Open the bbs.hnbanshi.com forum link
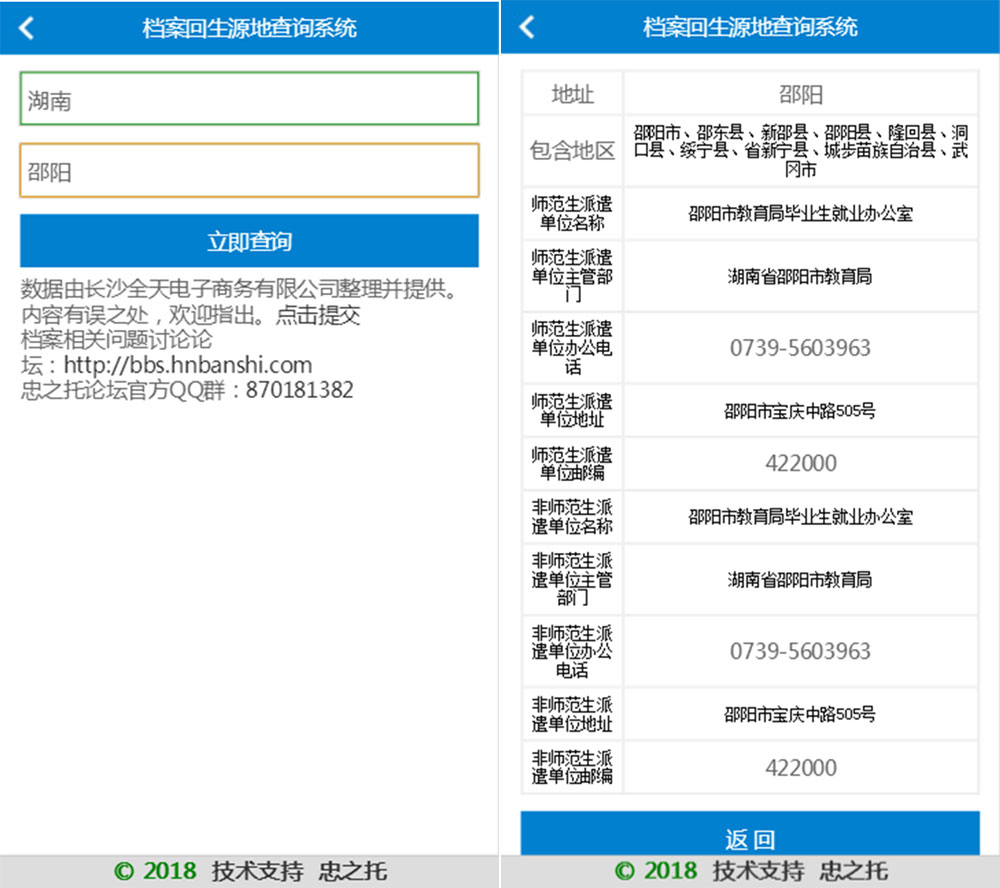Screen dimensions: 1000x888 click(x=188, y=365)
